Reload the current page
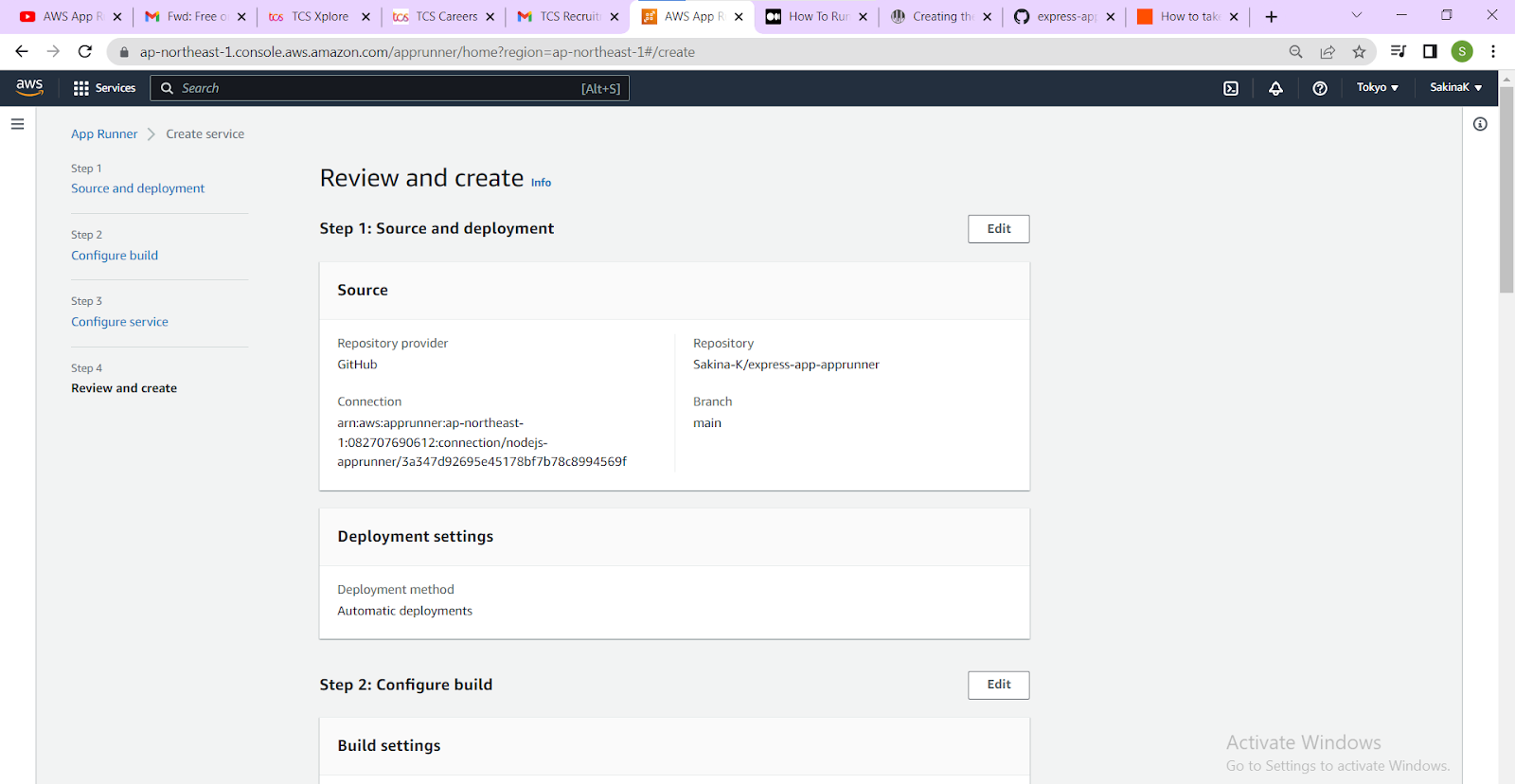Screen dimensions: 1515x784 coord(85,52)
